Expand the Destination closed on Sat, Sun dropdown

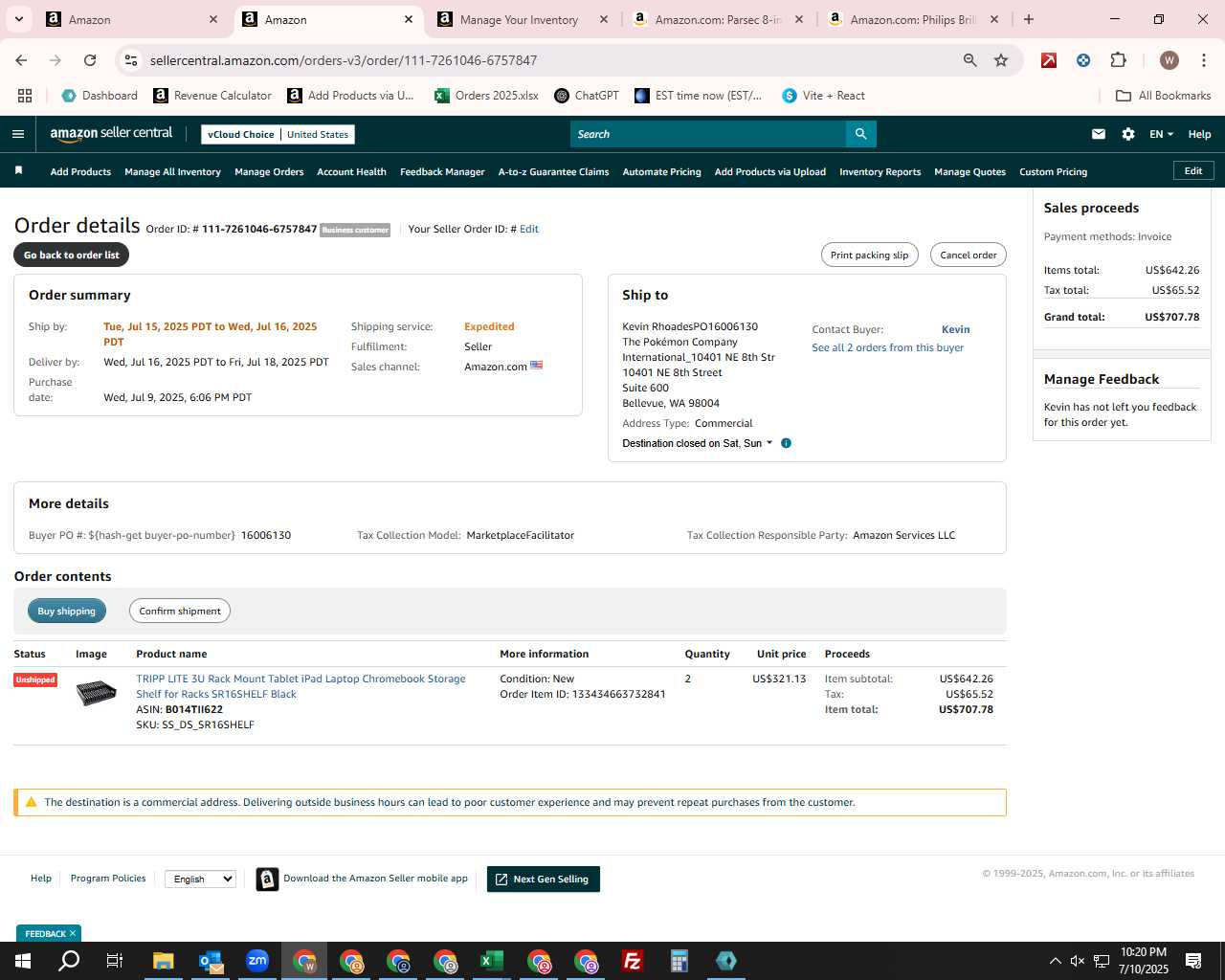(x=698, y=443)
